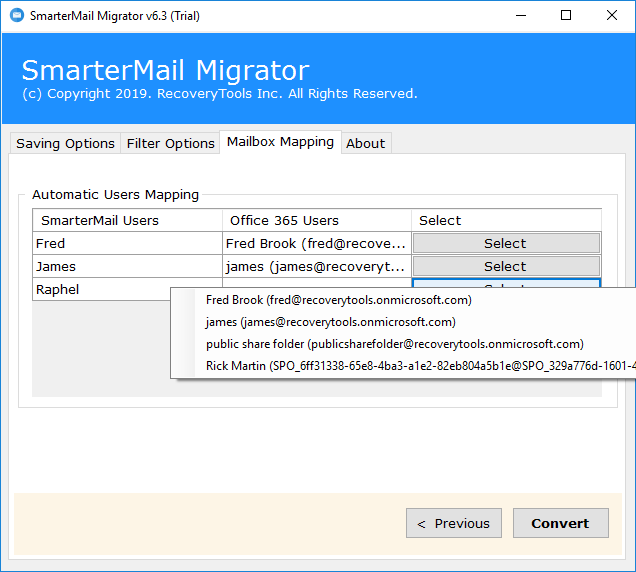Viewport: 636px width, 572px height.
Task: Click the Select column header
Action: click(x=506, y=220)
